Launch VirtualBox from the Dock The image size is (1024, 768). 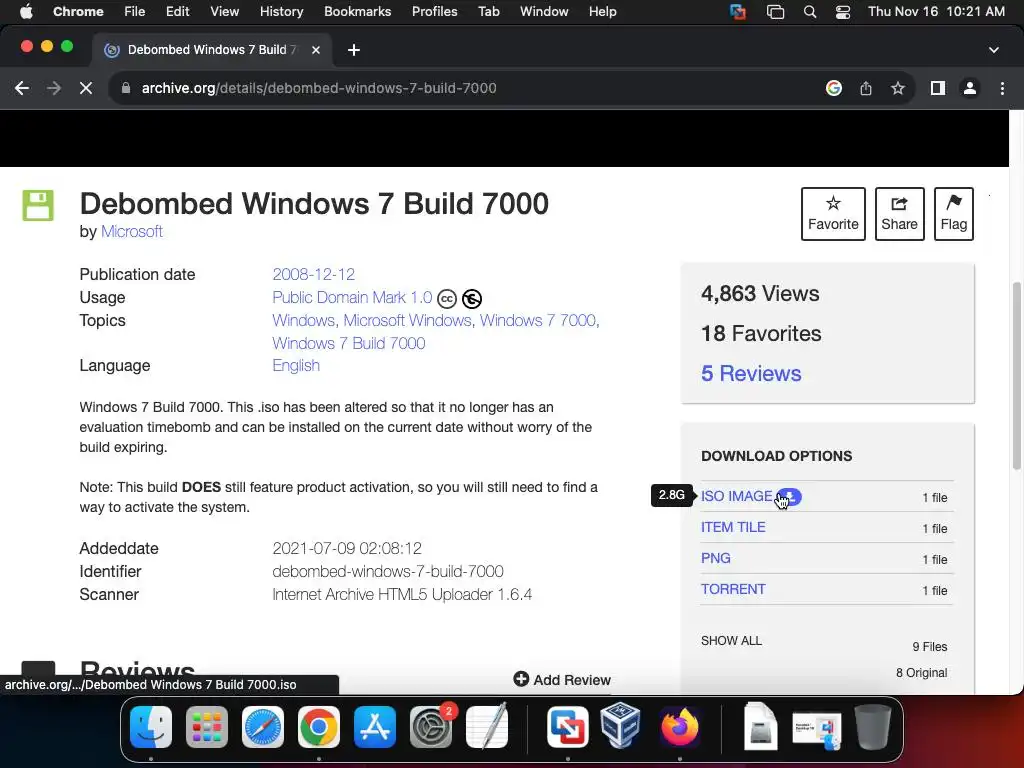tap(620, 726)
